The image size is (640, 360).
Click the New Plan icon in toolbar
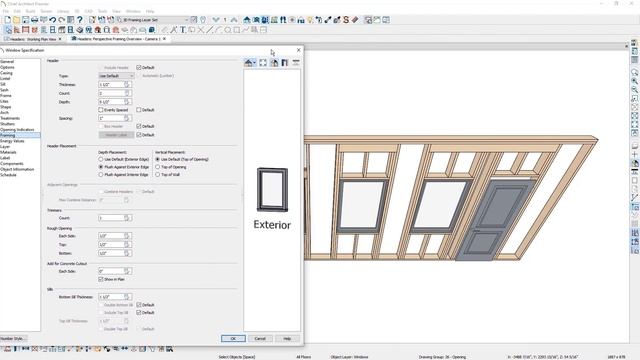pos(7,20)
